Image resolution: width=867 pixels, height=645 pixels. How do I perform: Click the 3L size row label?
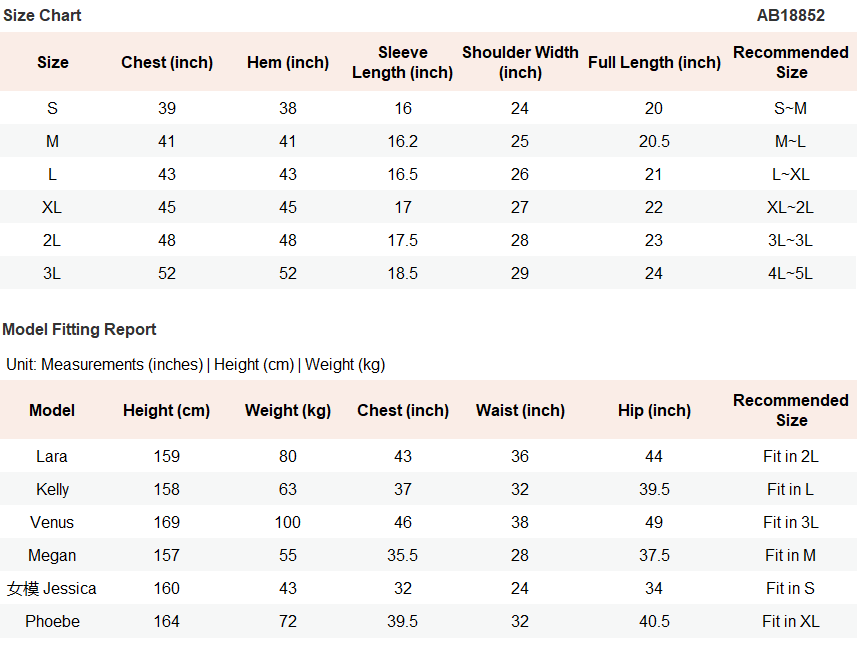click(52, 273)
